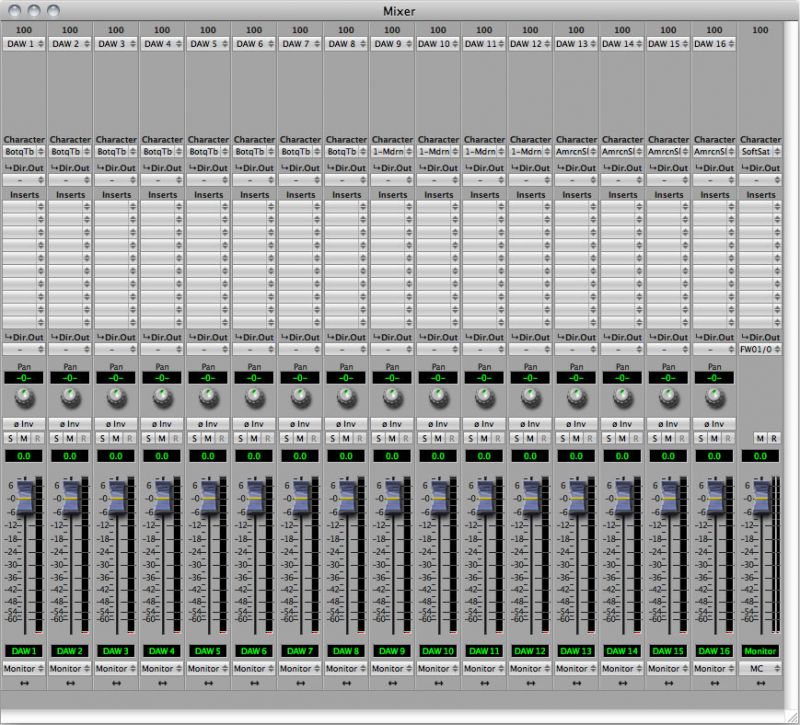Click the 100 value above DAW 3

(116, 30)
